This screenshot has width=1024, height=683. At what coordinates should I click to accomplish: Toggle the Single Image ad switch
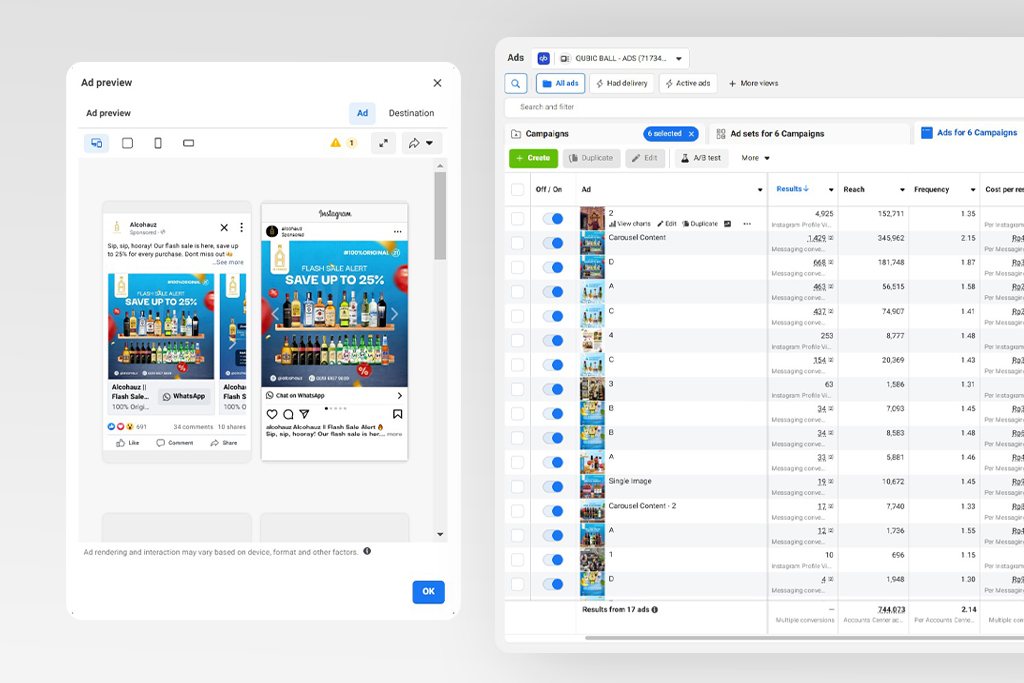click(x=551, y=487)
